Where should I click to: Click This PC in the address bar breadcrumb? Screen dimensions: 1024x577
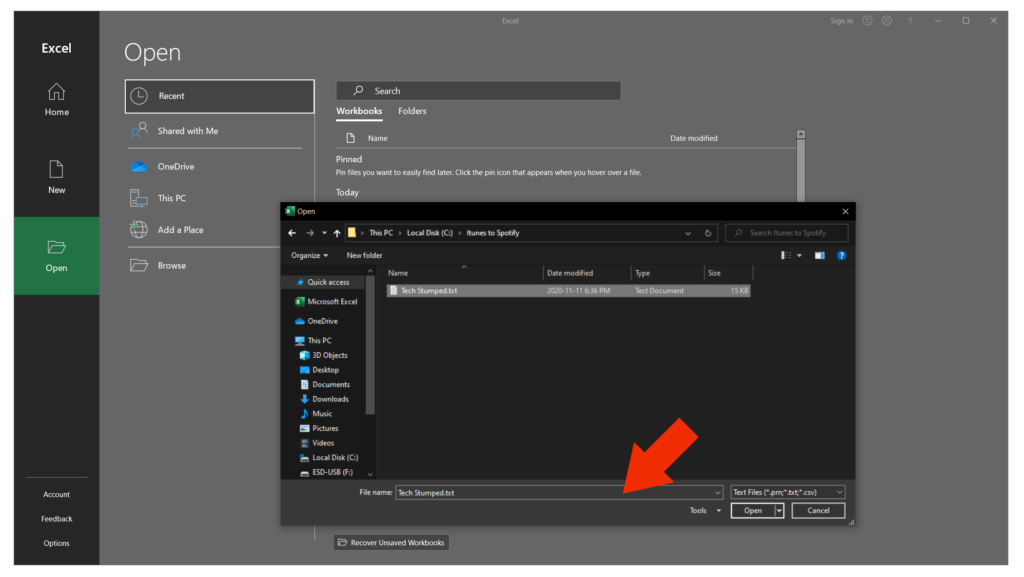pyautogui.click(x=381, y=233)
